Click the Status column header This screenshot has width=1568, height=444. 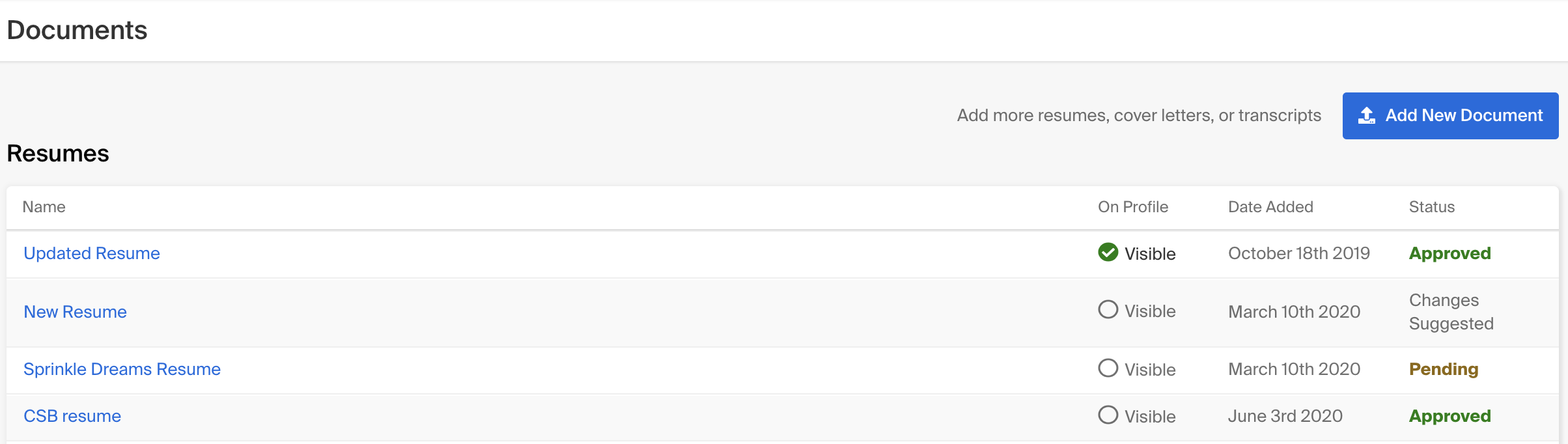(1432, 207)
